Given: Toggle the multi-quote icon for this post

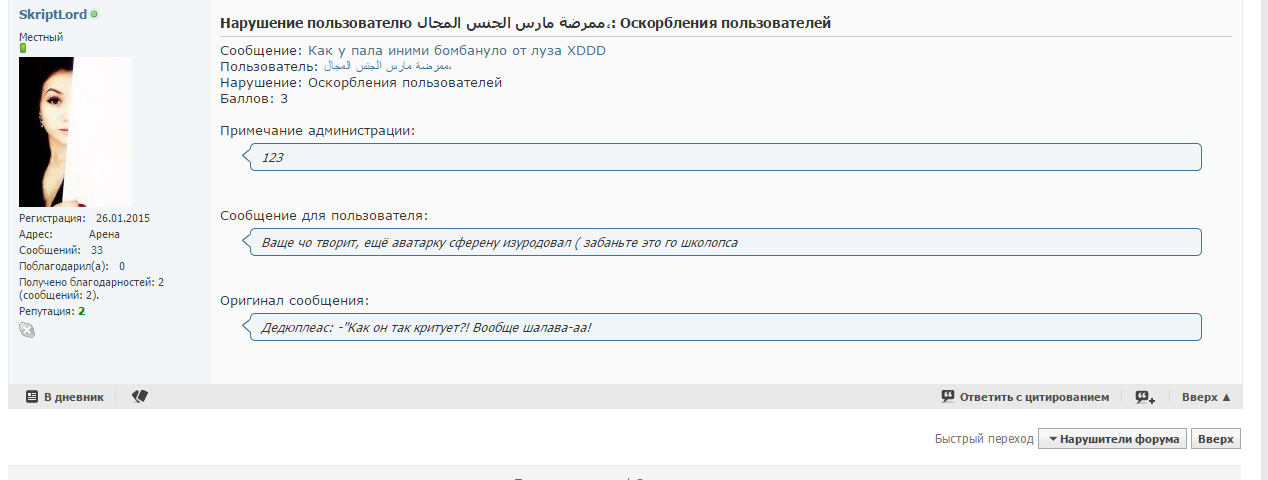Looking at the screenshot, I should pos(1145,397).
